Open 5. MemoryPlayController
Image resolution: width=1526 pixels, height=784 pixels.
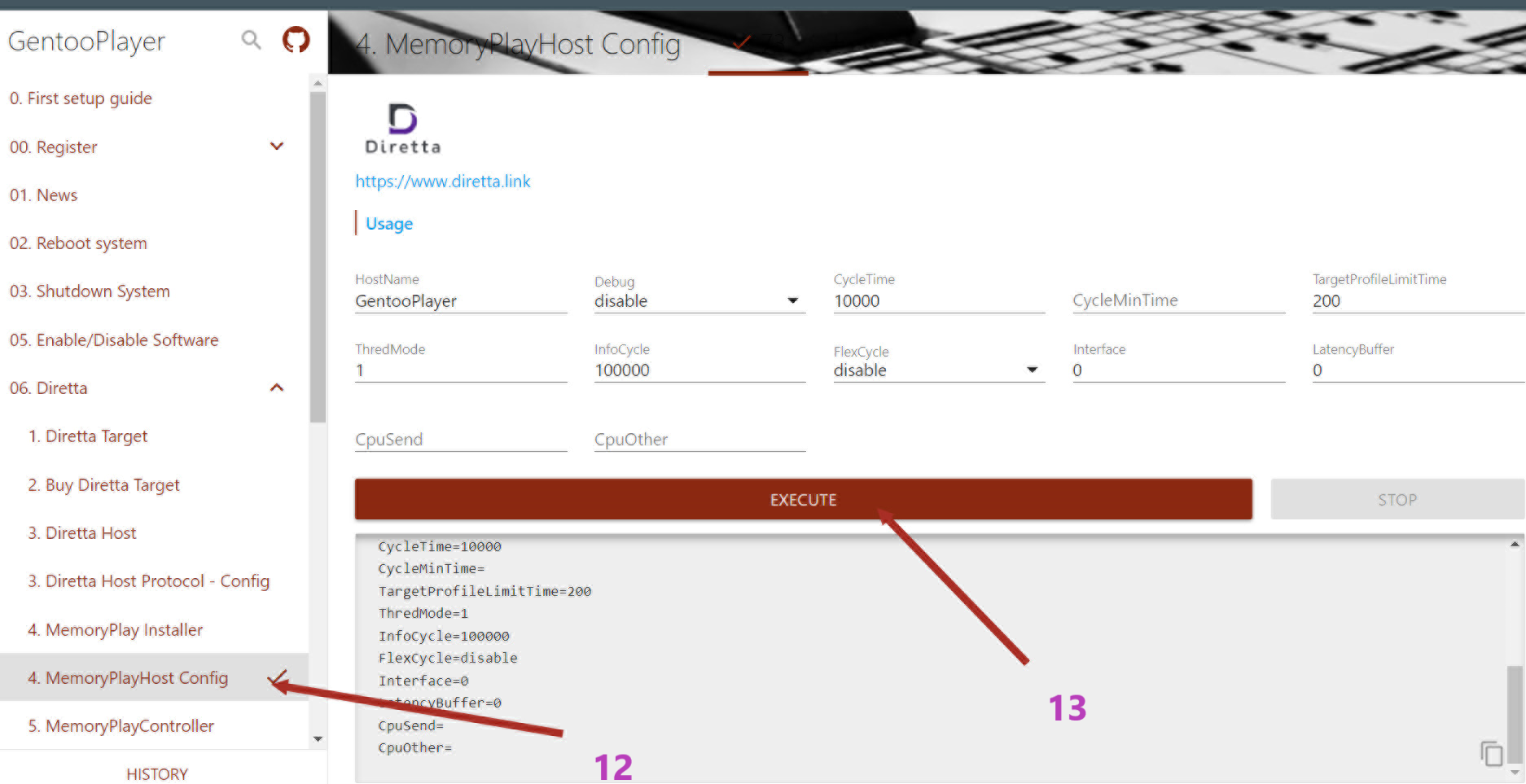[121, 726]
